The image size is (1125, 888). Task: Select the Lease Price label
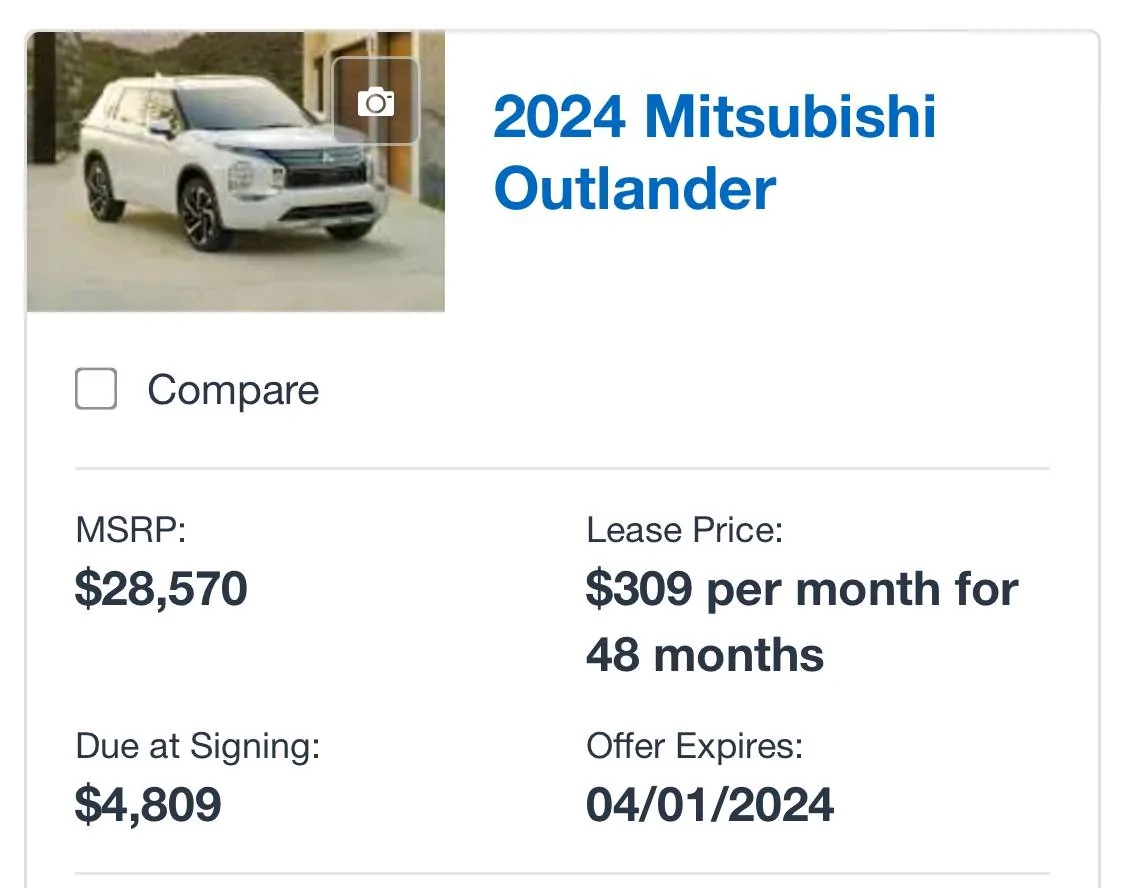click(x=684, y=530)
